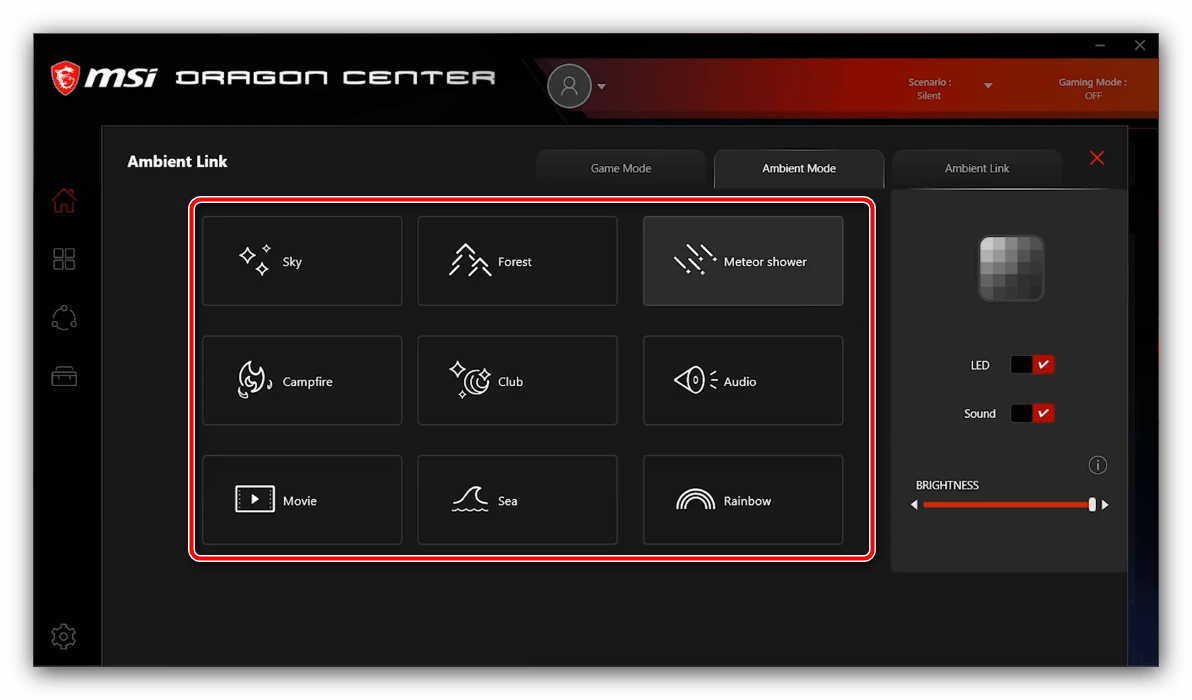This screenshot has width=1192, height=700.
Task: Click the sync circle sidebar icon
Action: pos(64,318)
